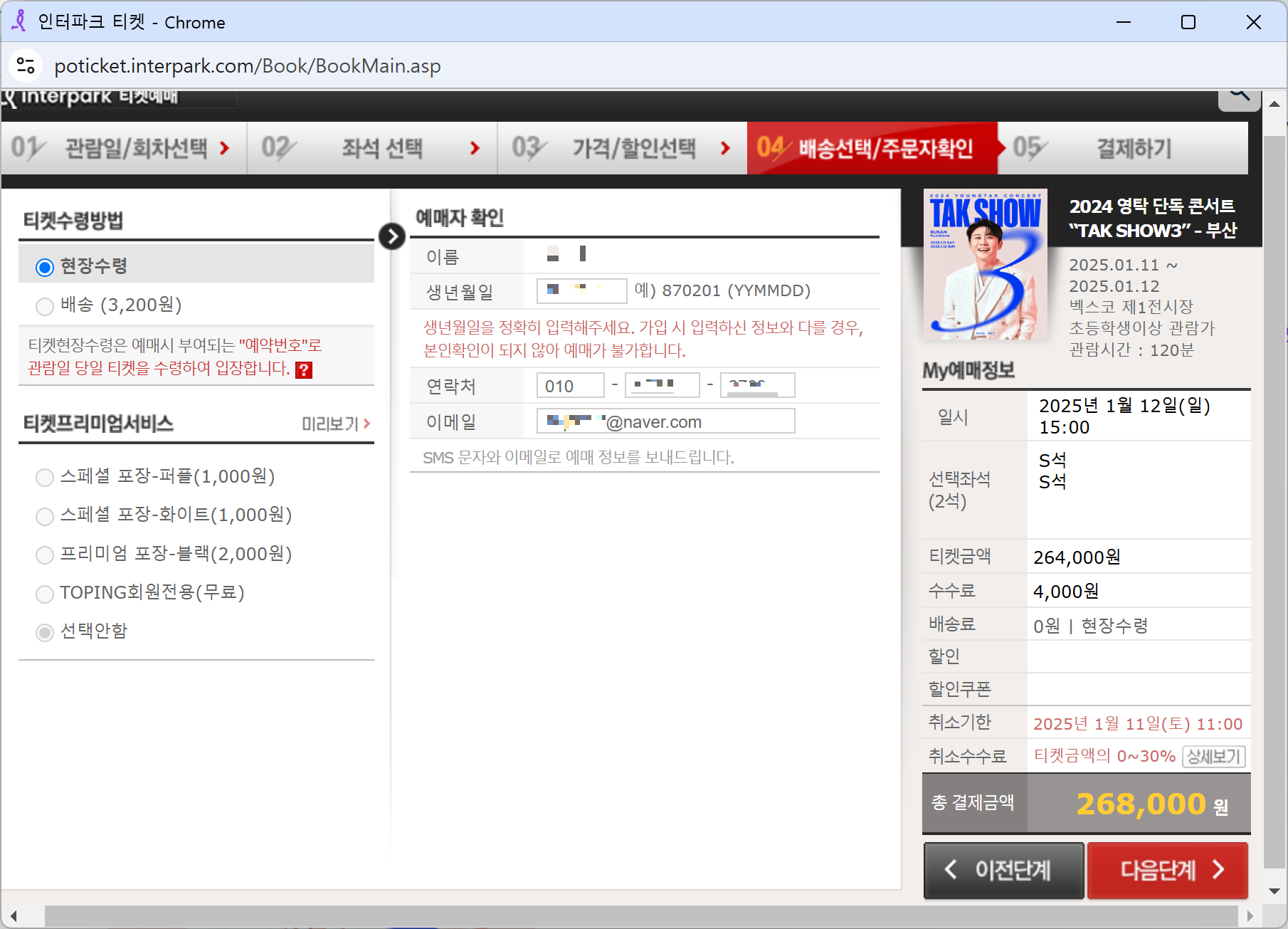Image resolution: width=1288 pixels, height=929 pixels.
Task: Click the My예매정보 heading
Action: (968, 370)
